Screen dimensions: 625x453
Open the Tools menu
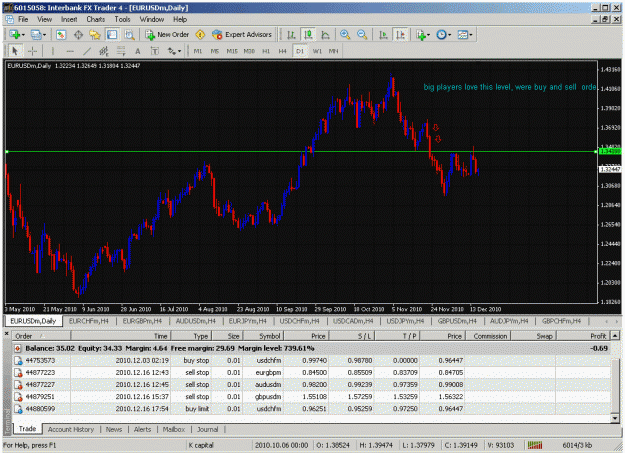click(122, 19)
